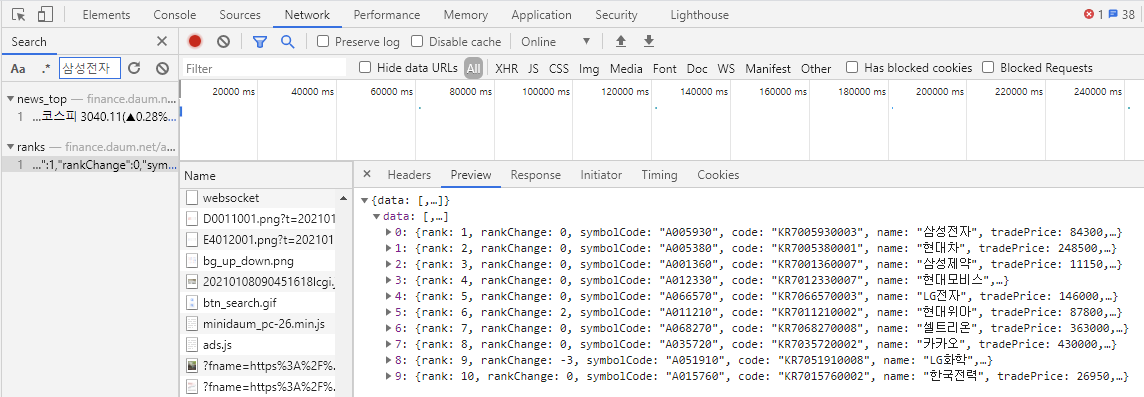
Task: Close the Search panel
Action: coord(162,42)
